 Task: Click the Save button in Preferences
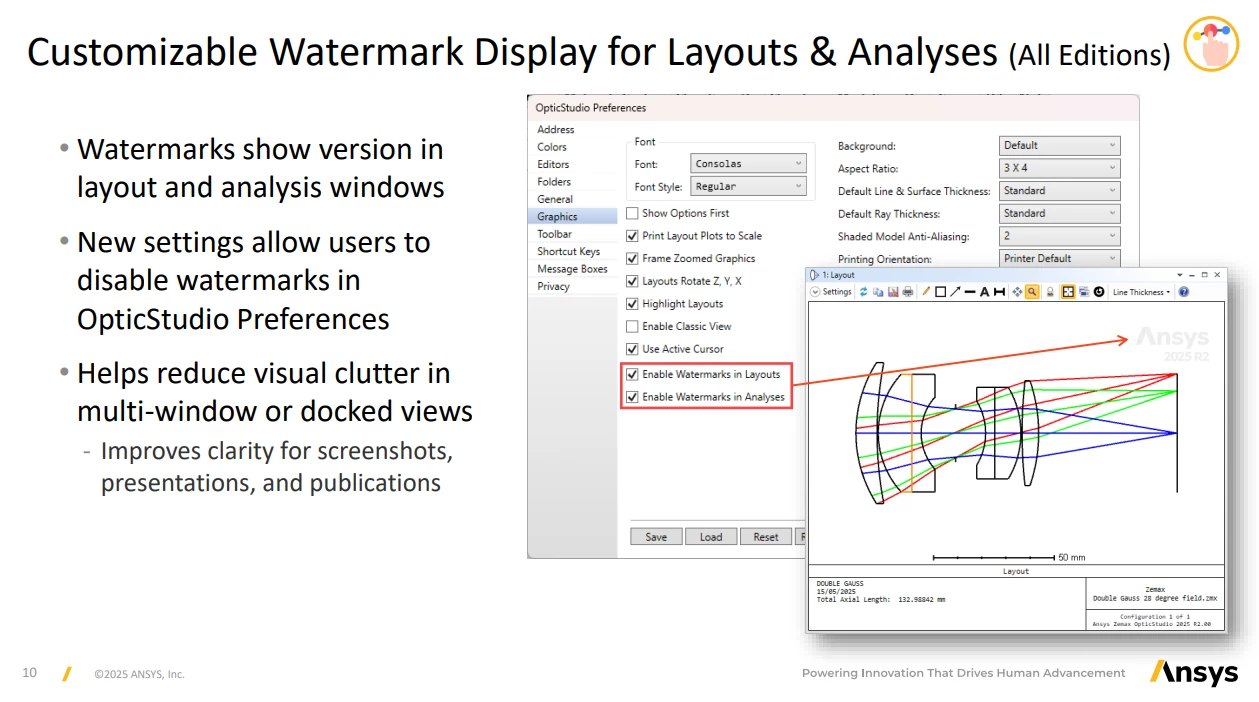[656, 537]
